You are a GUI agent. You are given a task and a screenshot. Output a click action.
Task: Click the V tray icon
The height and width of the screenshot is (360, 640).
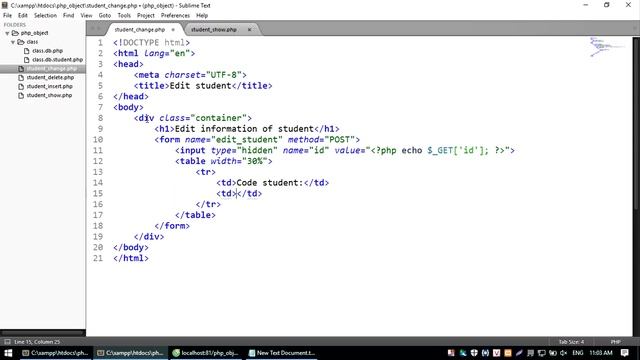496,353
